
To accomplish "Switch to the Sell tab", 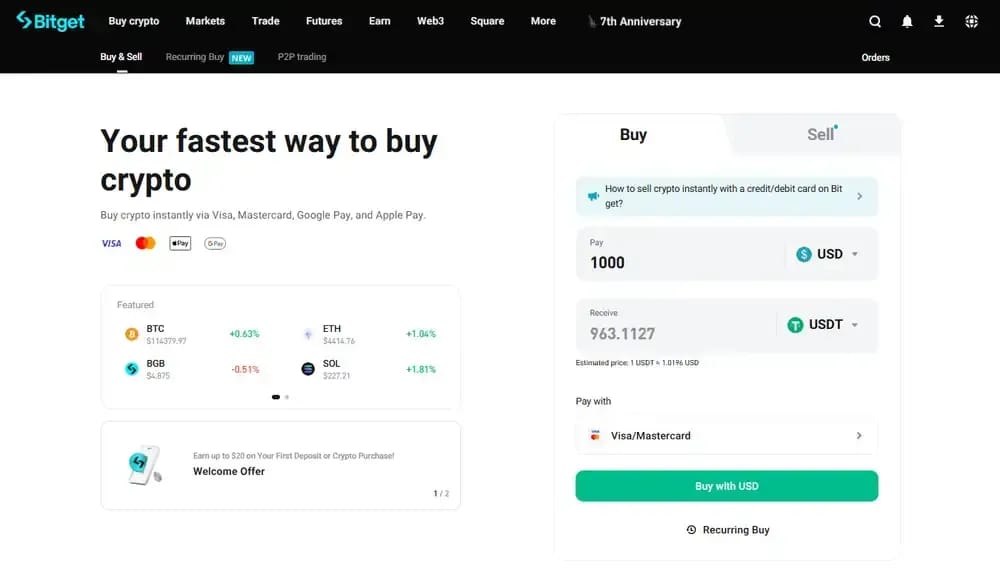I will point(821,134).
